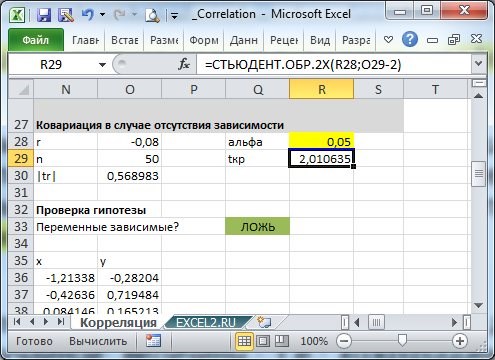Viewport: 495px width, 360px height.
Task: Open Print Preview from quick access toolbar
Action: pos(153,15)
